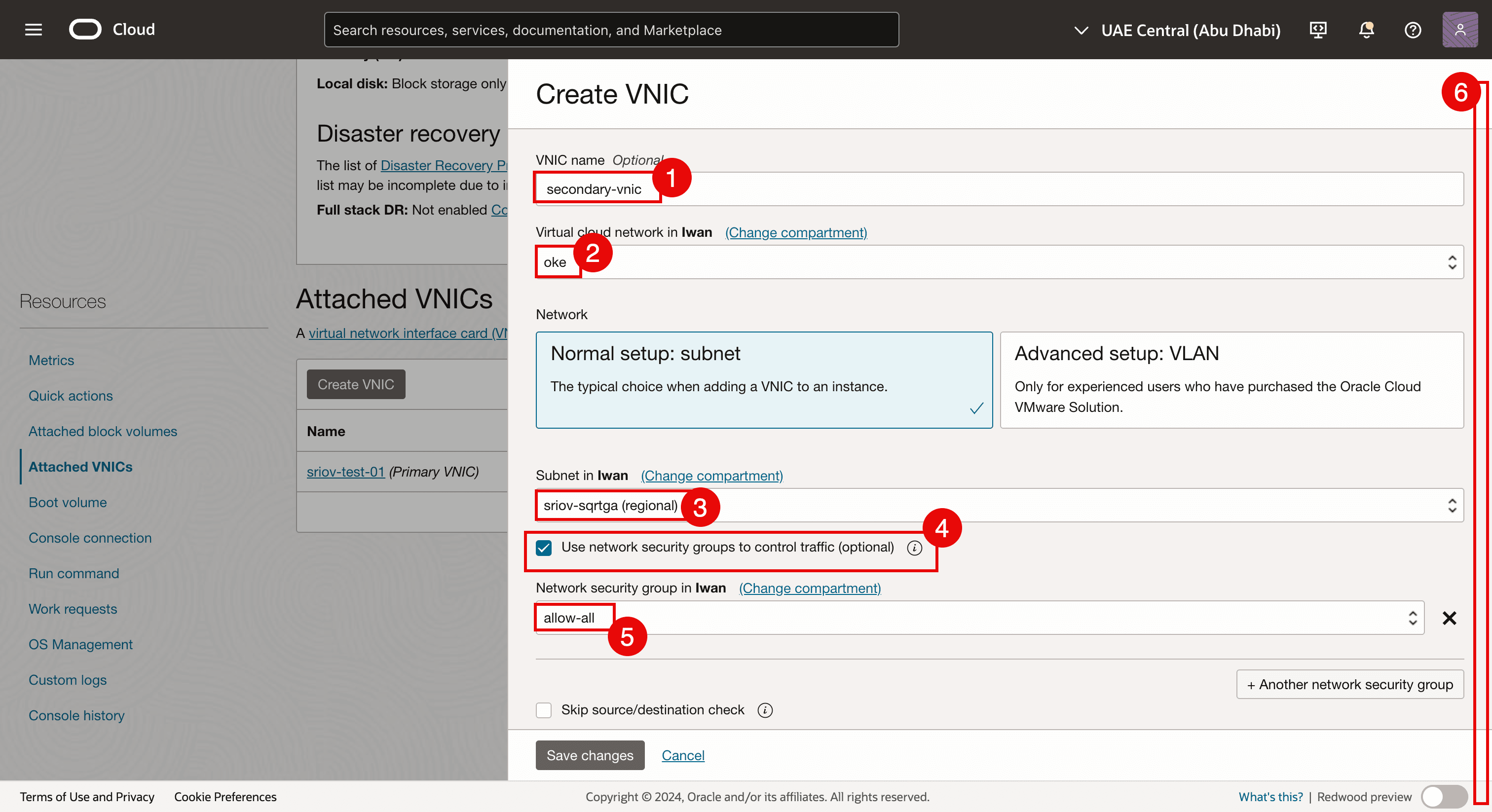Viewport: 1492px width, 812px height.
Task: Toggle the Redwood preview switch
Action: tap(1444, 797)
